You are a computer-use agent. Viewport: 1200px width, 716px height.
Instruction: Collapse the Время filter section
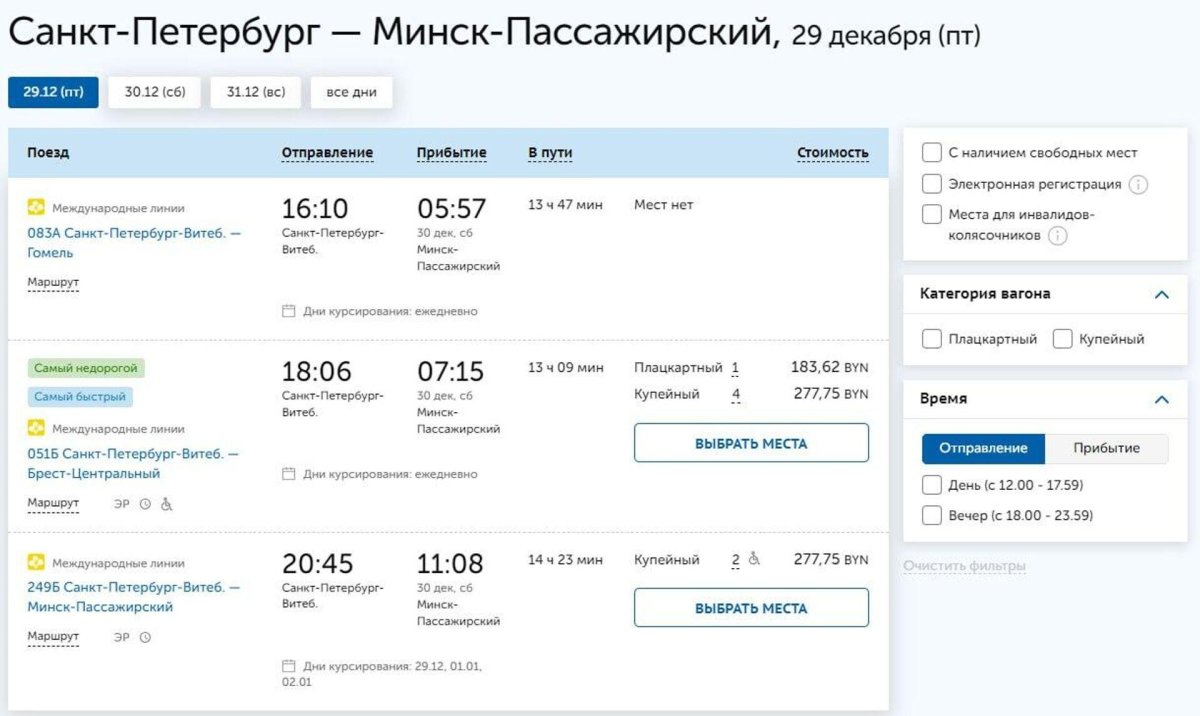[x=1161, y=399]
